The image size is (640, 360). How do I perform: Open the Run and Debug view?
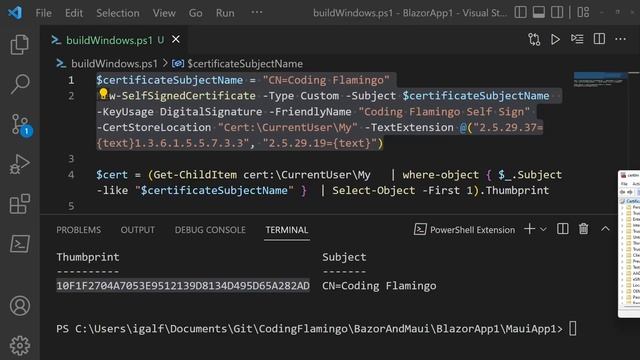pos(19,164)
